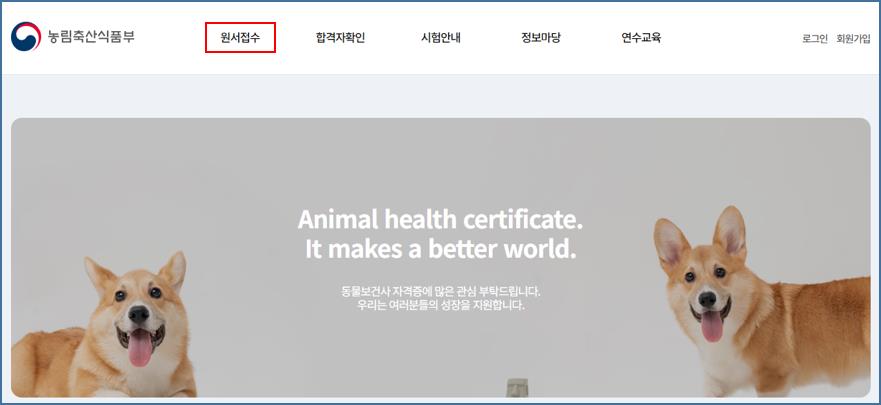881x405 pixels.
Task: Click the 'Animal health certificate.' headline
Action: (x=440, y=219)
